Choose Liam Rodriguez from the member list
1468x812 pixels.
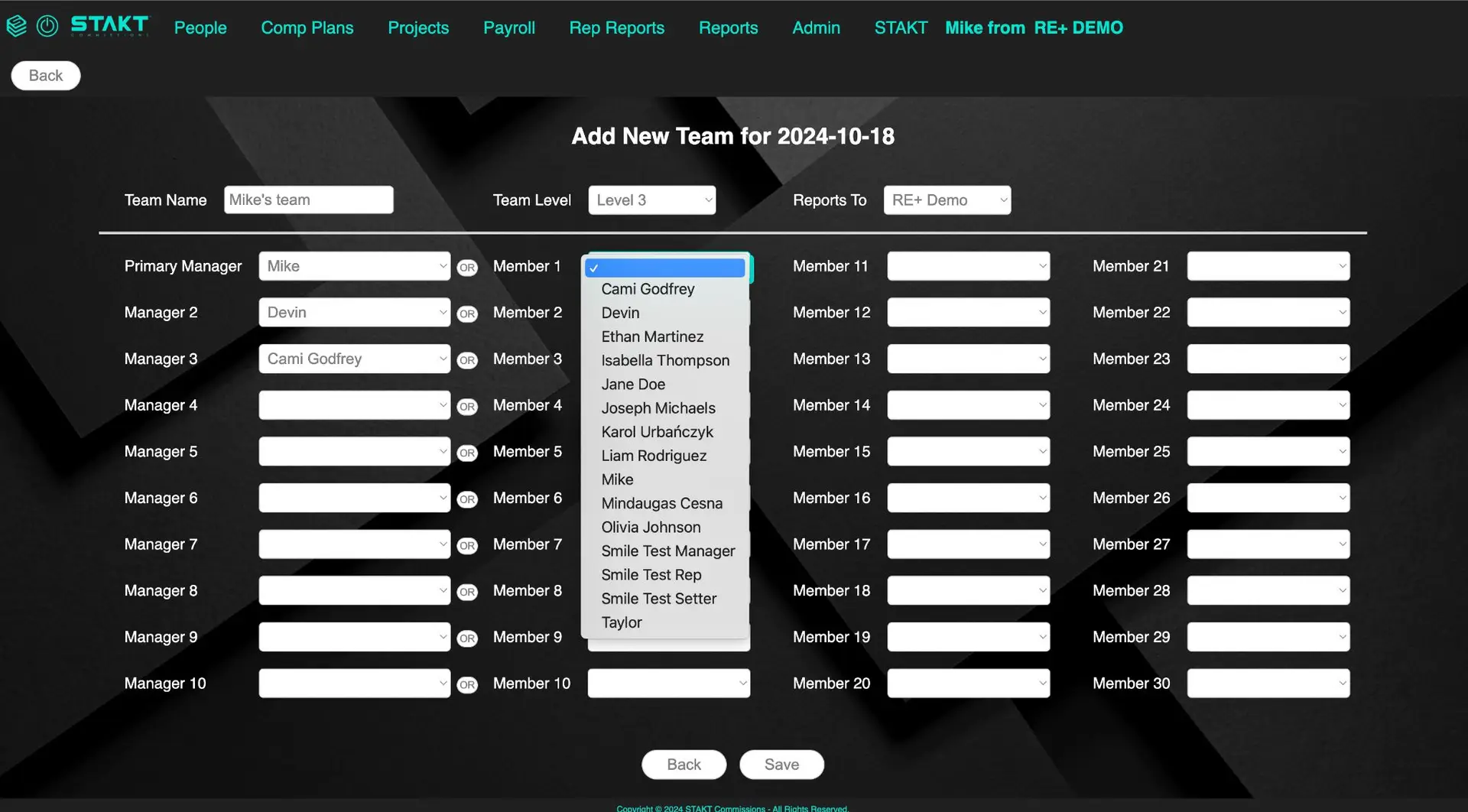tap(654, 456)
